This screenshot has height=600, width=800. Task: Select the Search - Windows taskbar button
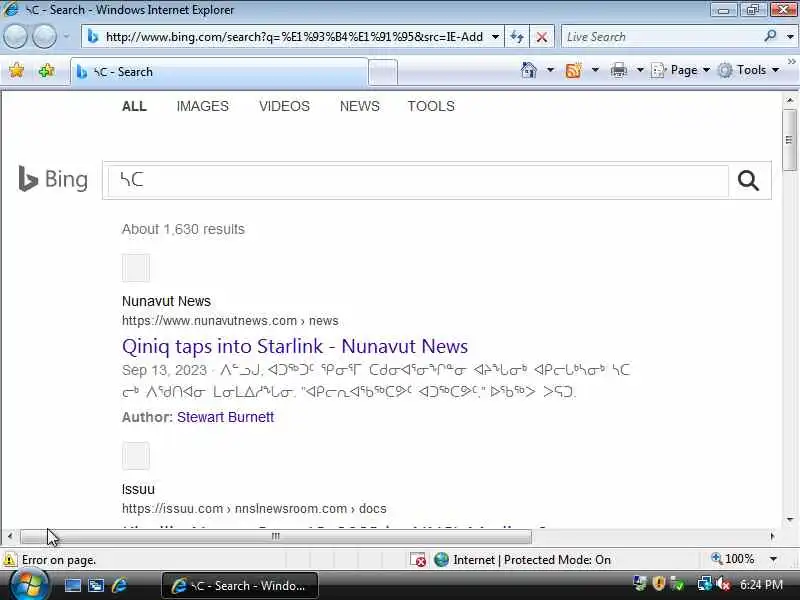click(240, 585)
